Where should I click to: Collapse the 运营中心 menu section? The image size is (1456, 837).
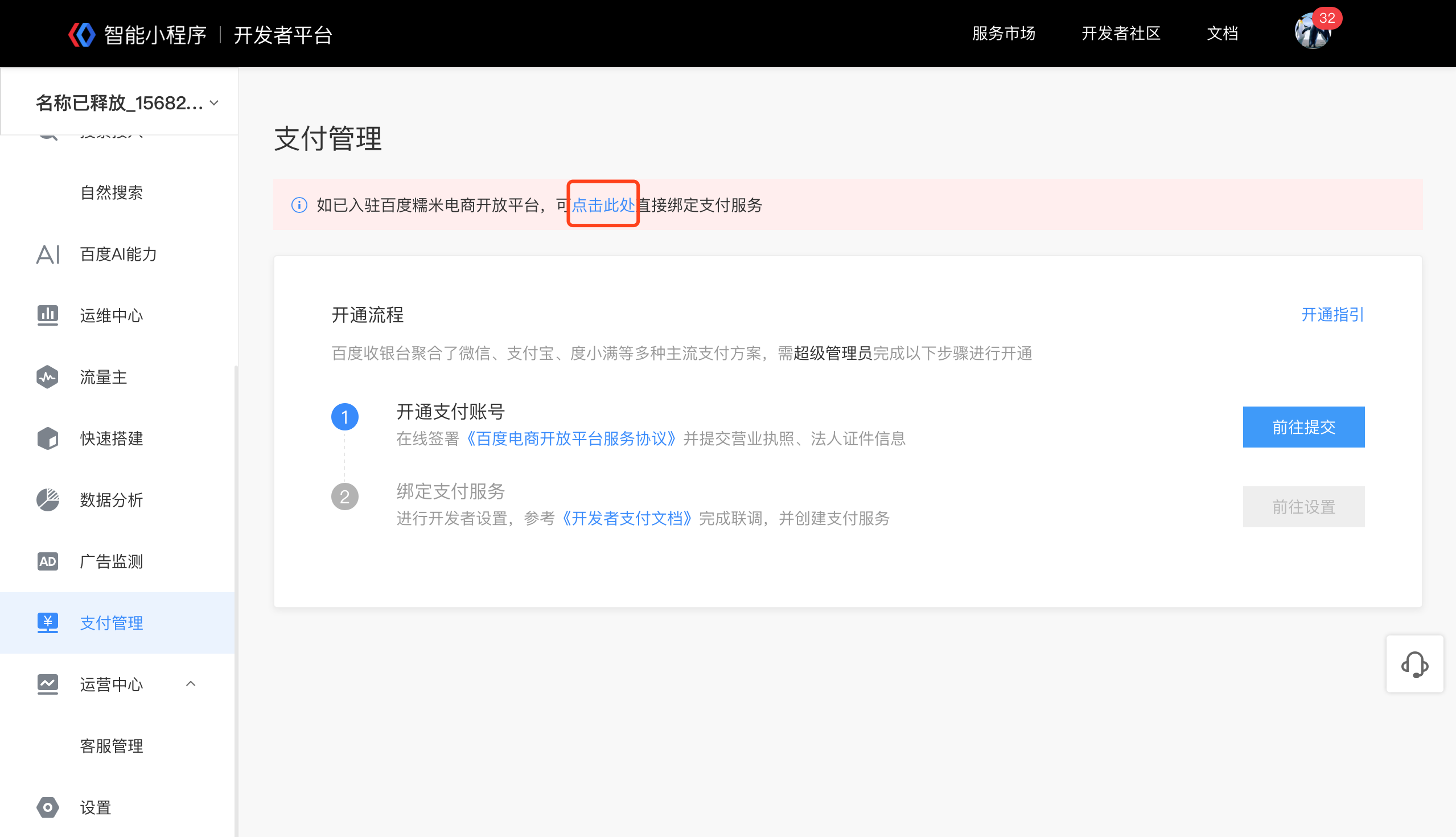pos(191,684)
